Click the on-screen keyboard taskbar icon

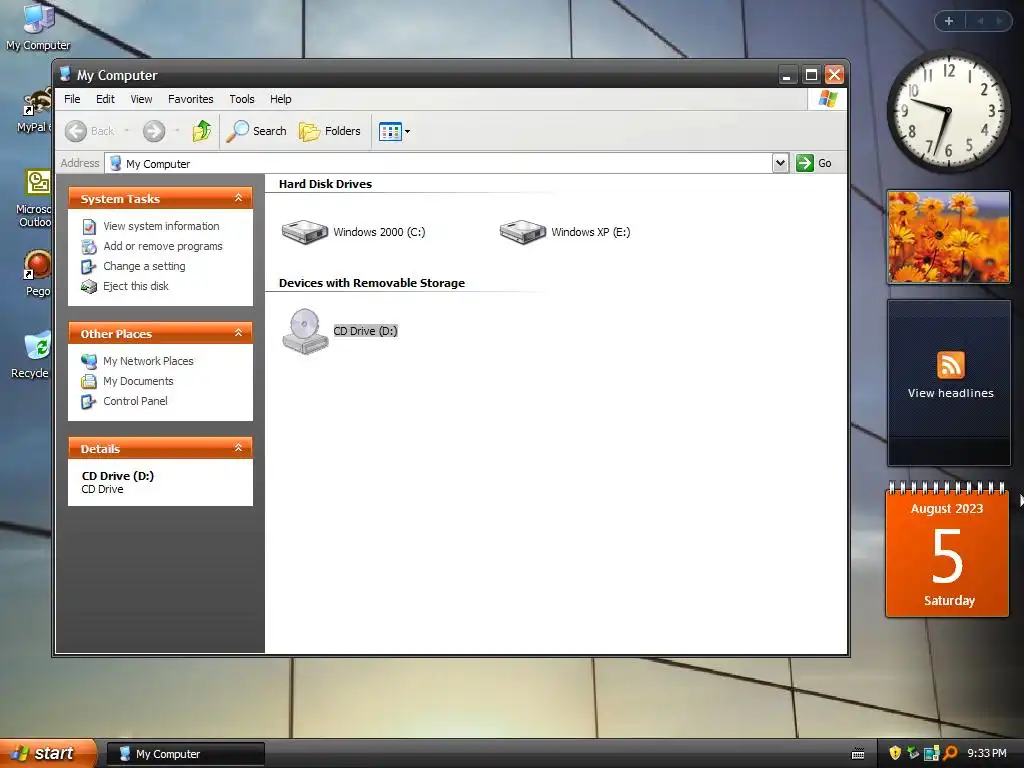858,754
